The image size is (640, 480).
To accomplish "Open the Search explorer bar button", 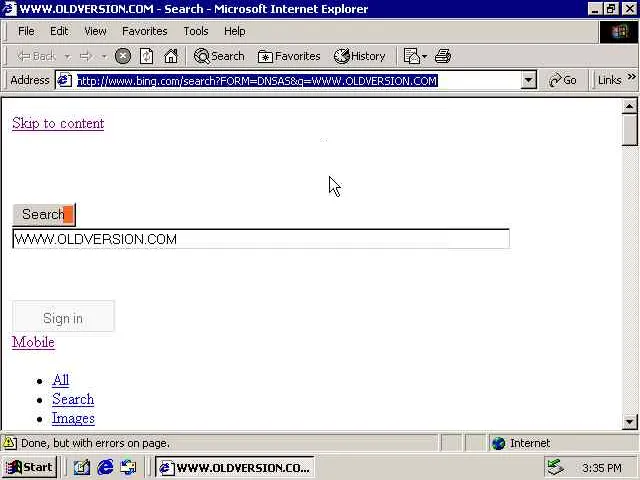I will [219, 56].
